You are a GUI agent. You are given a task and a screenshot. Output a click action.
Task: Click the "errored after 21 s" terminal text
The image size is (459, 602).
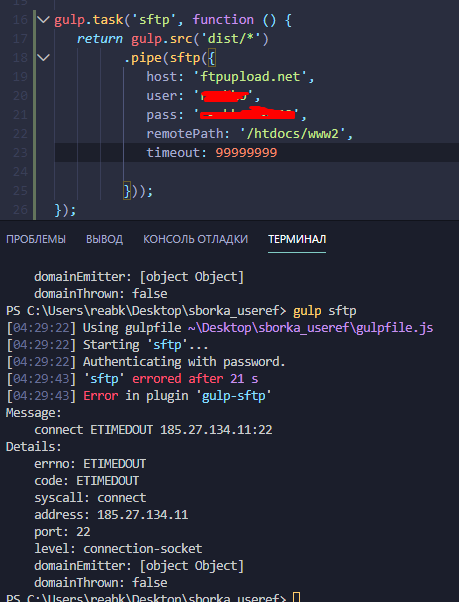click(x=195, y=379)
